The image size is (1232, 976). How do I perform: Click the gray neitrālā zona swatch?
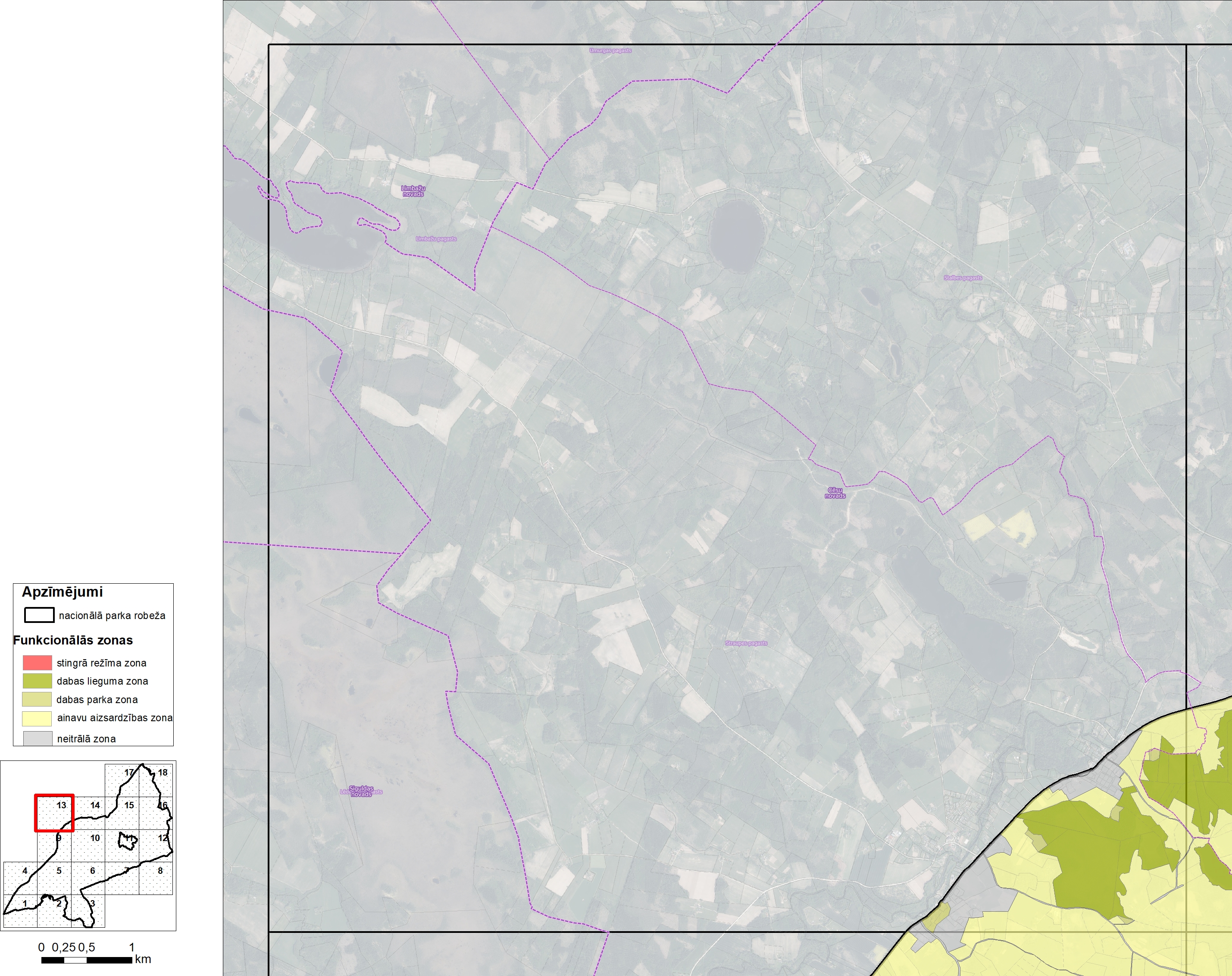(37, 738)
